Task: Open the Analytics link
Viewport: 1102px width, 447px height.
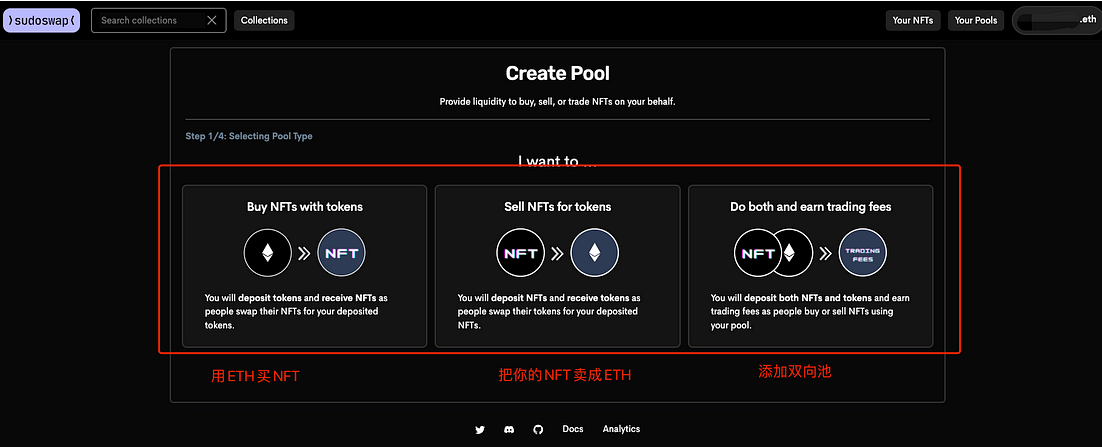Action: 621,429
